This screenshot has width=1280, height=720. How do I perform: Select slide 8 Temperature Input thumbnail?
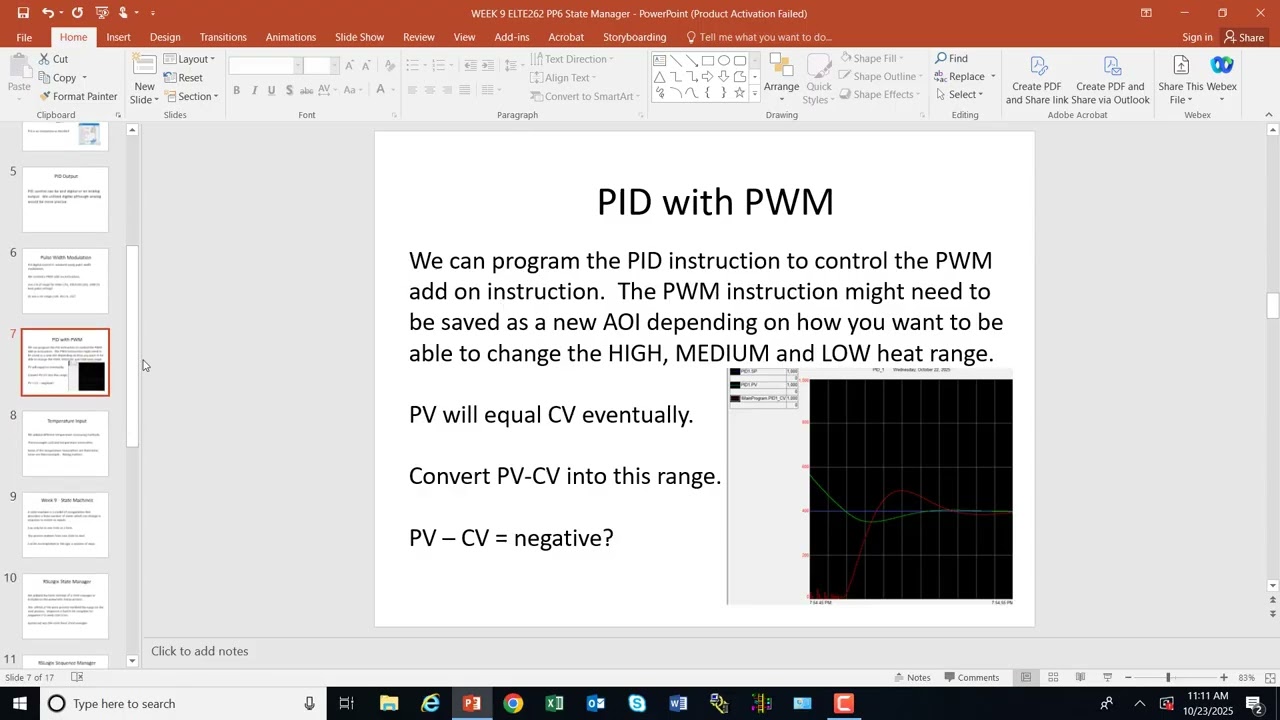pyautogui.click(x=66, y=443)
